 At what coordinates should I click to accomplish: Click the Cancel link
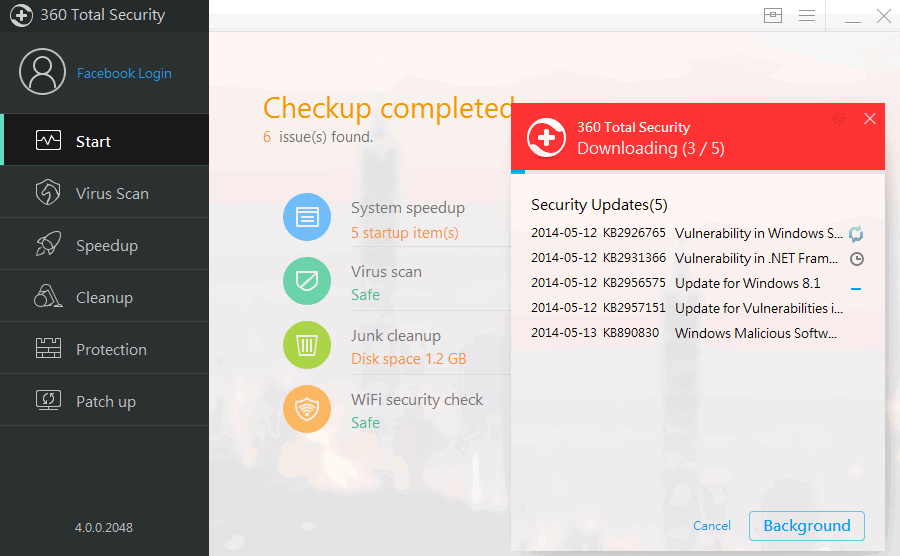click(712, 526)
